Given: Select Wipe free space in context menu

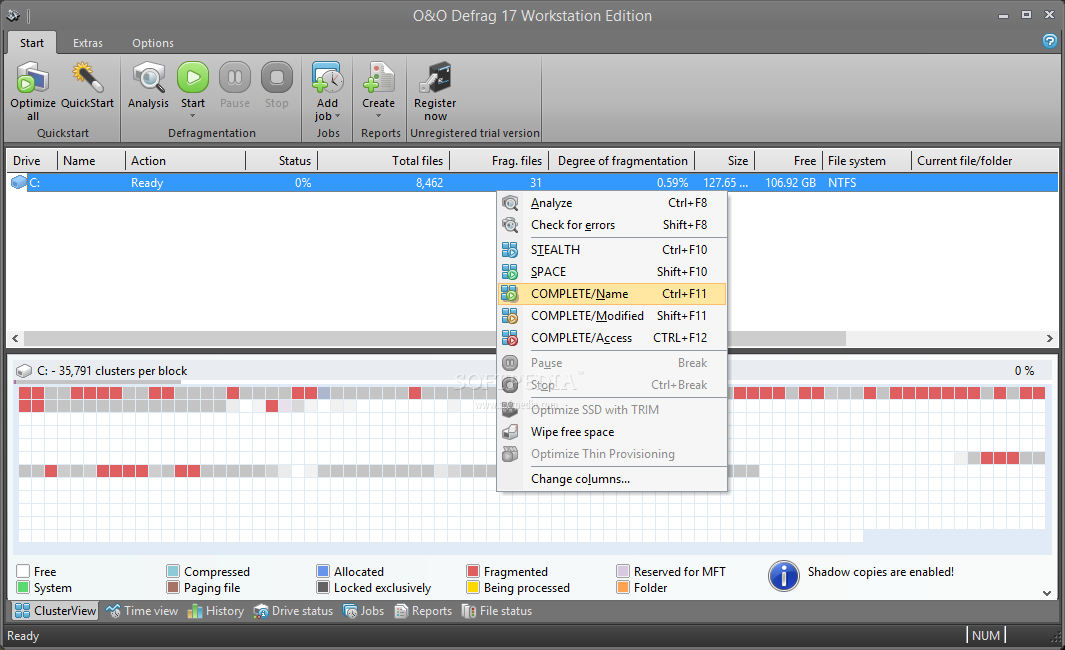Looking at the screenshot, I should click(572, 432).
